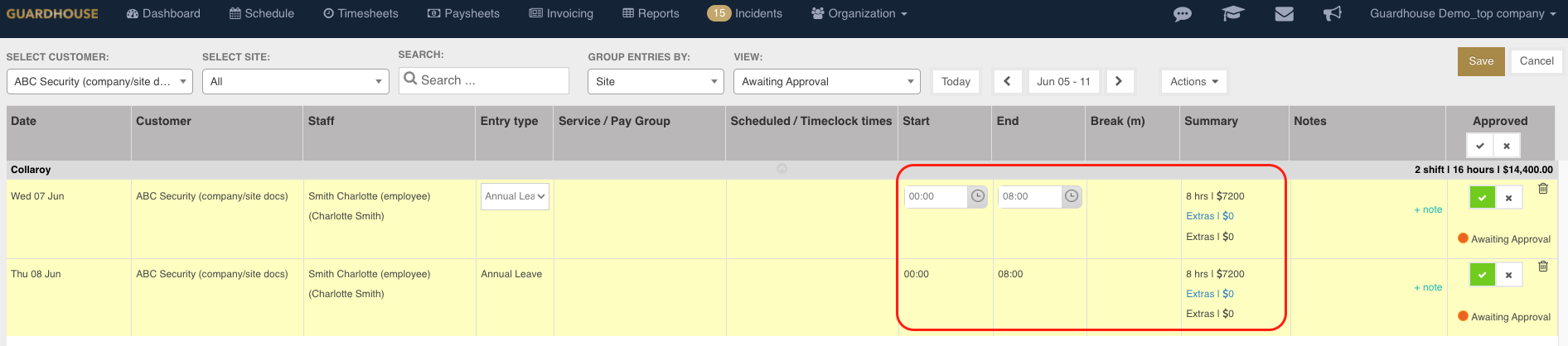The image size is (1568, 346).
Task: Open the Awaiting Approval view dropdown
Action: 826,81
